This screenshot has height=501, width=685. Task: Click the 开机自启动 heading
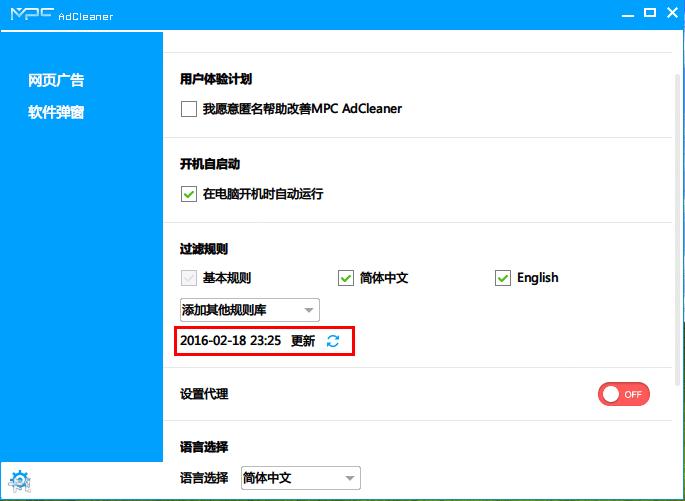point(210,164)
